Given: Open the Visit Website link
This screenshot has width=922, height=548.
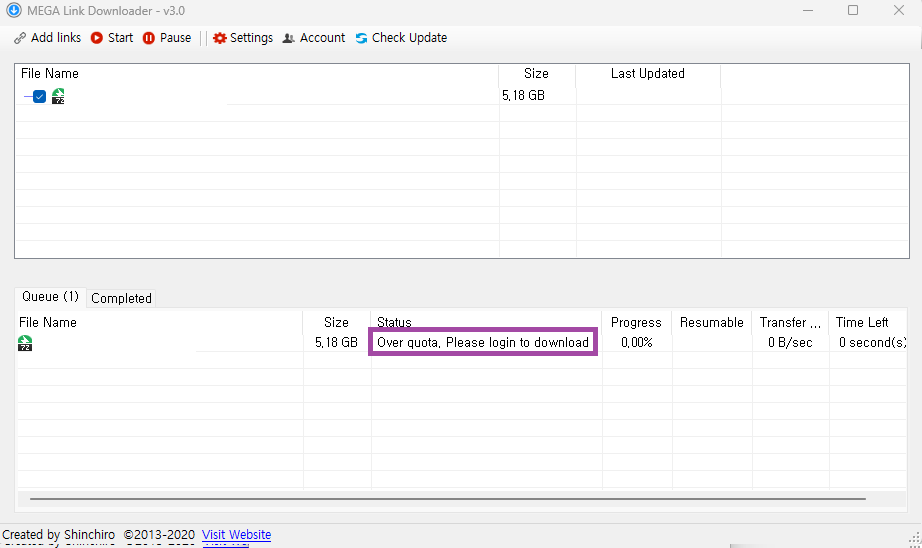Looking at the screenshot, I should tap(236, 534).
